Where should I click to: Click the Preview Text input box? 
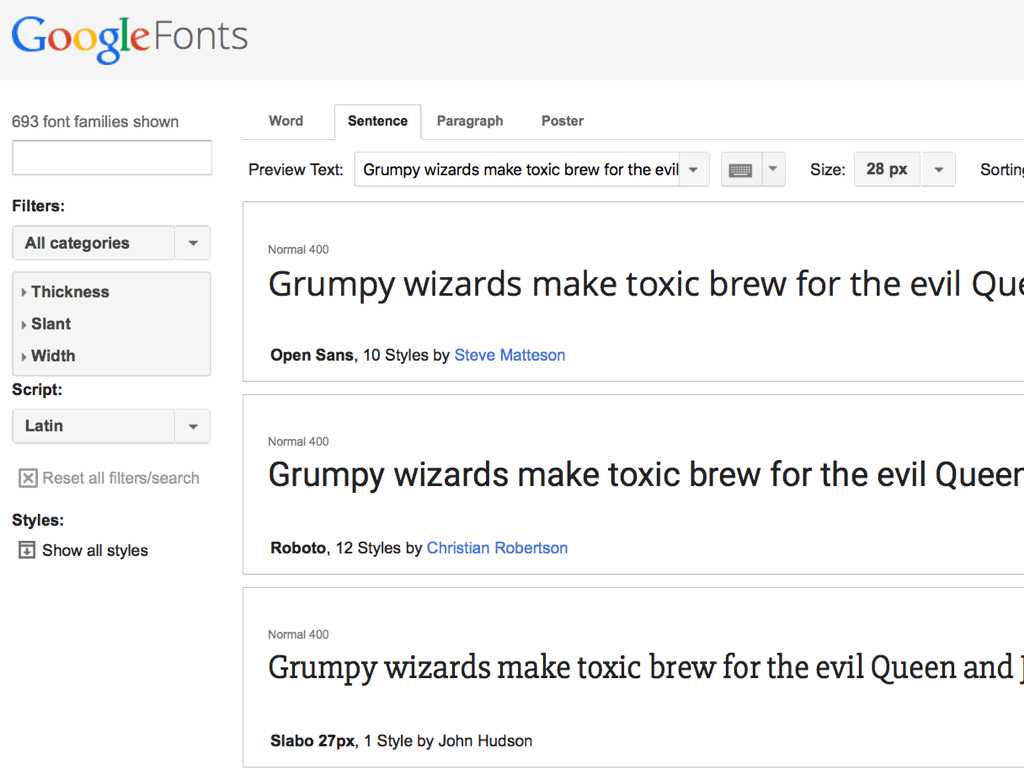(x=518, y=170)
